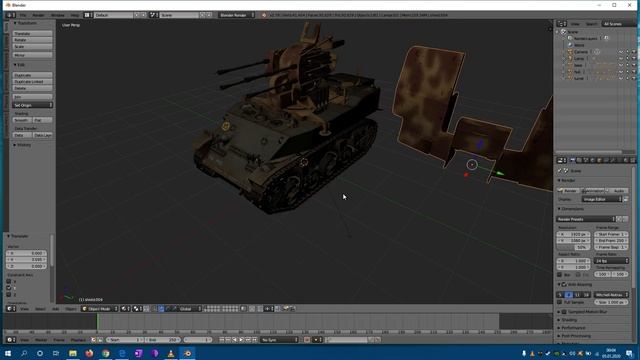This screenshot has height=360, width=640.
Task: Enable the Border render checkbox
Action: [x=560, y=275]
